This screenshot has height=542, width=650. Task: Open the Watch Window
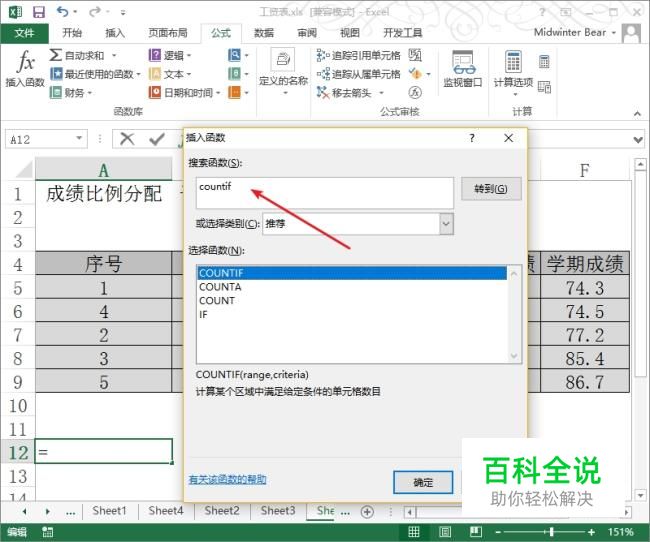pos(463,69)
